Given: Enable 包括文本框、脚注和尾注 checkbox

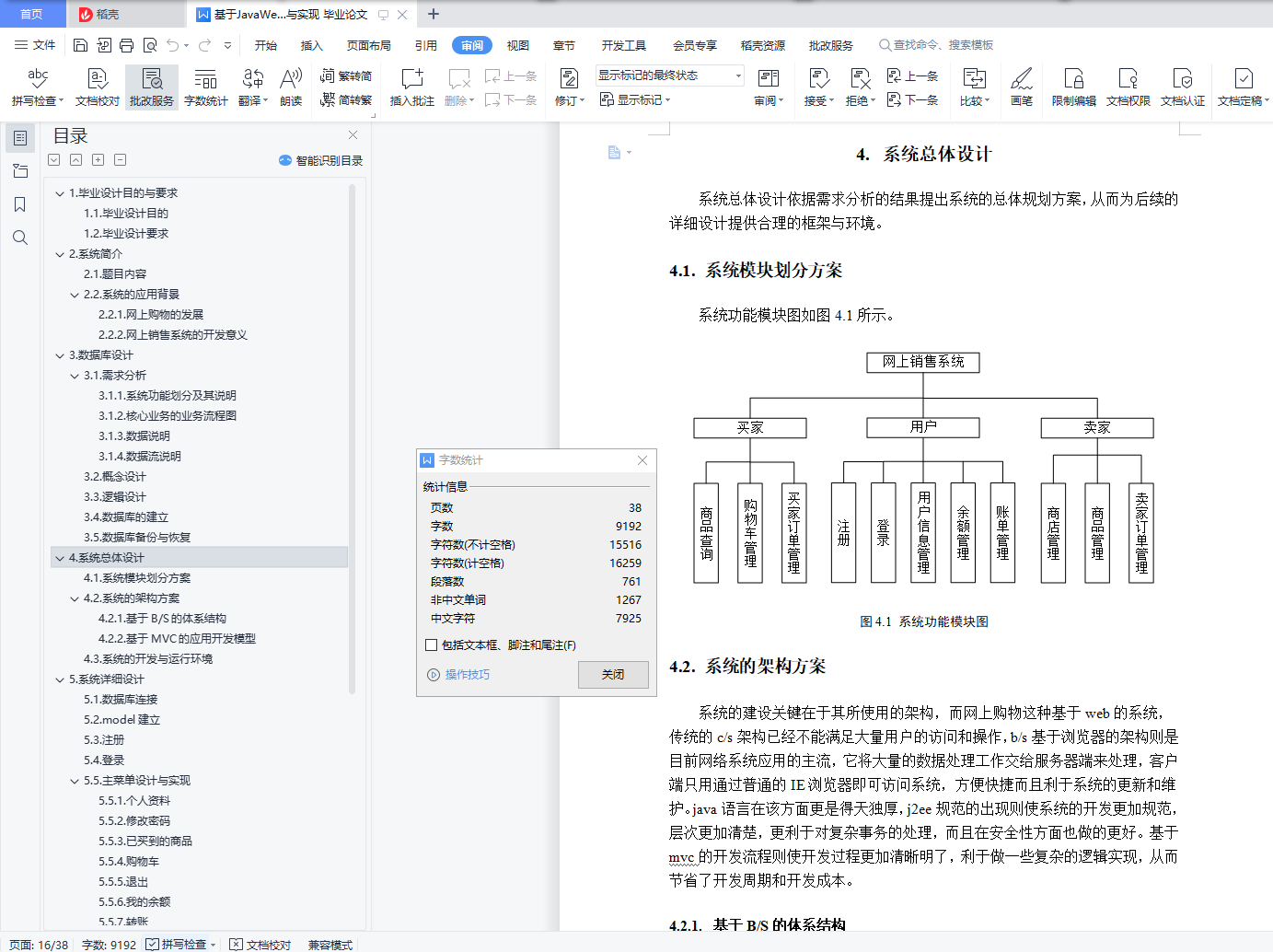Looking at the screenshot, I should [432, 645].
